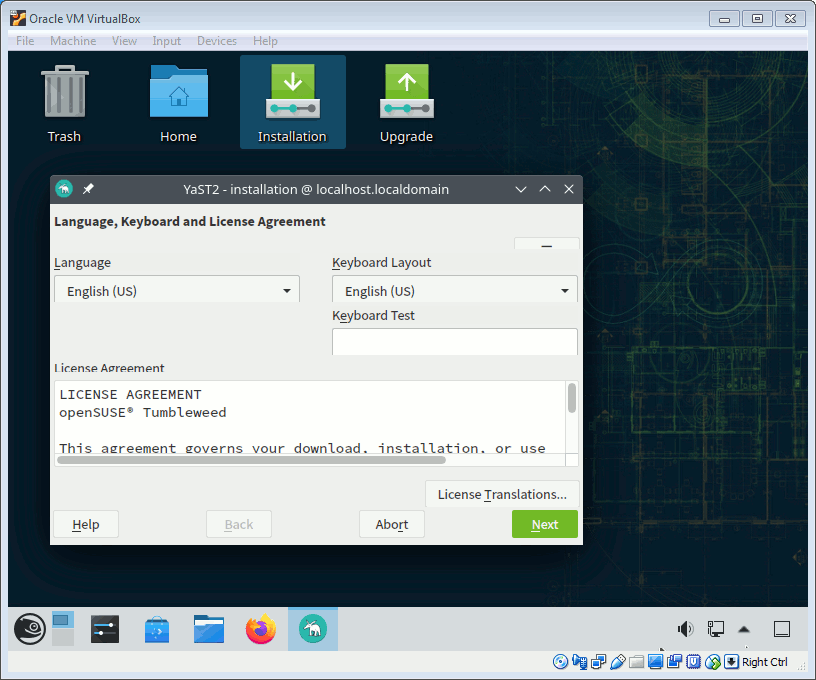The image size is (816, 680).
Task: Click the green Next button
Action: 545,524
